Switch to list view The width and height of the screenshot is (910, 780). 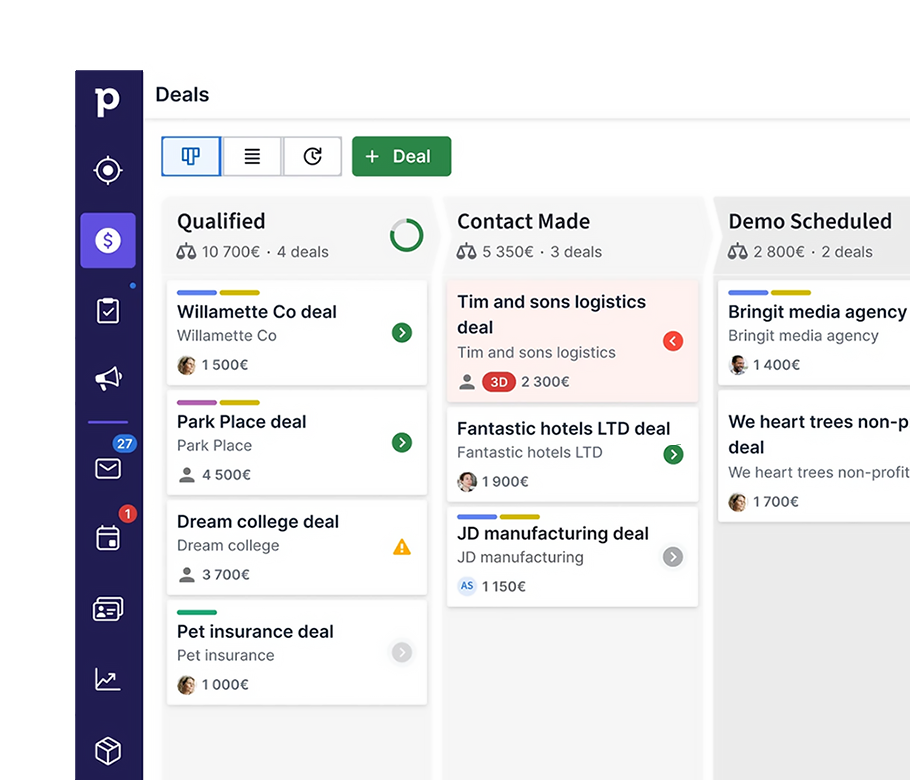[x=252, y=157]
